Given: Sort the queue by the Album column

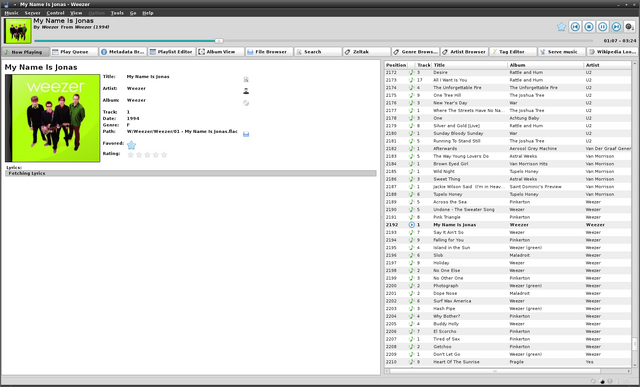Looking at the screenshot, I should click(546, 65).
